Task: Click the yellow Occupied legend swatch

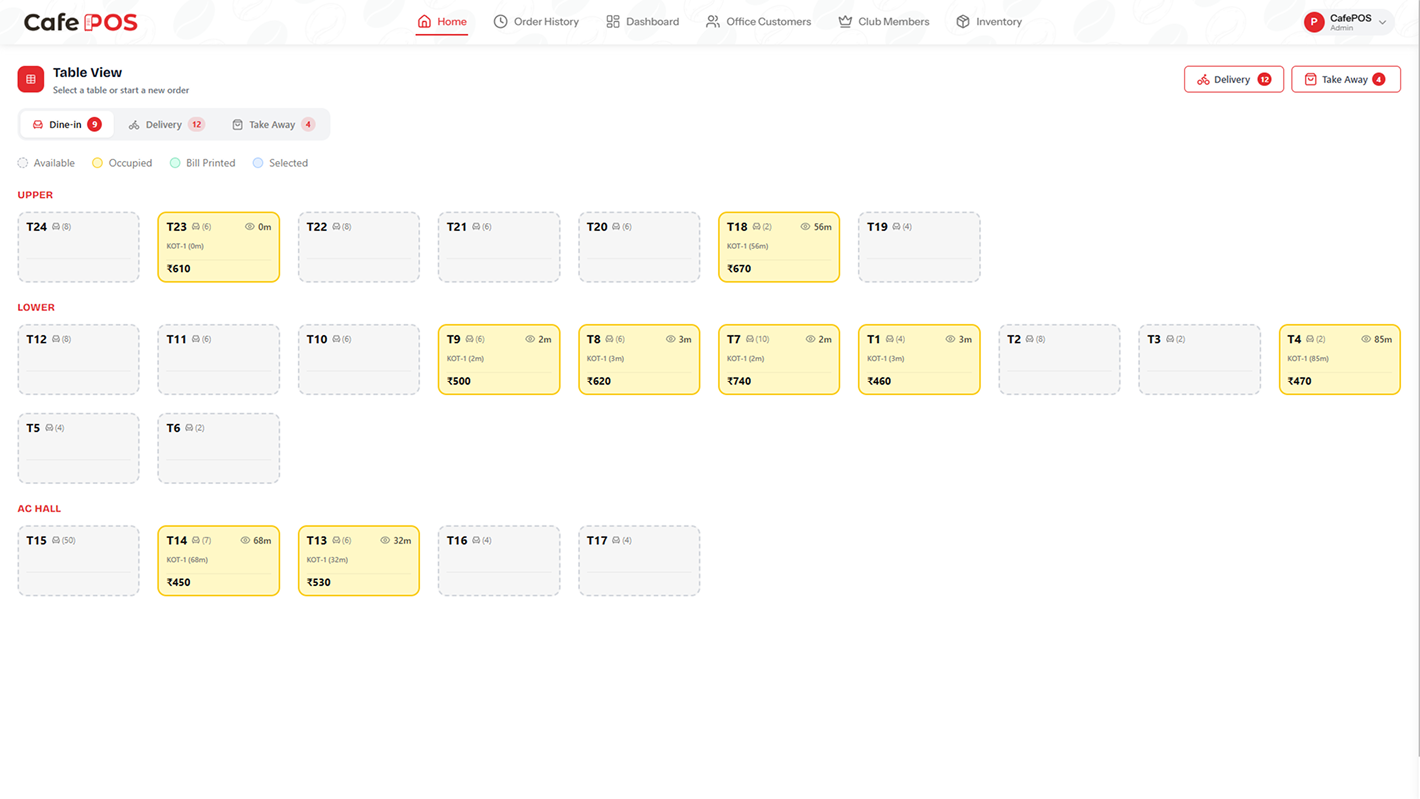Action: point(97,163)
